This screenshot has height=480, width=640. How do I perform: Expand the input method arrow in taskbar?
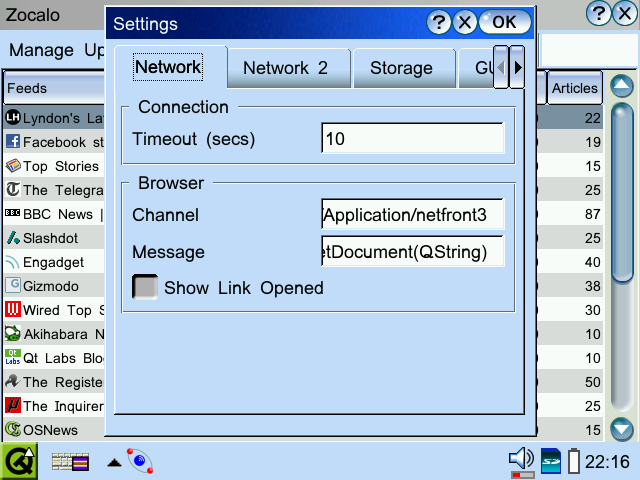pyautogui.click(x=115, y=463)
